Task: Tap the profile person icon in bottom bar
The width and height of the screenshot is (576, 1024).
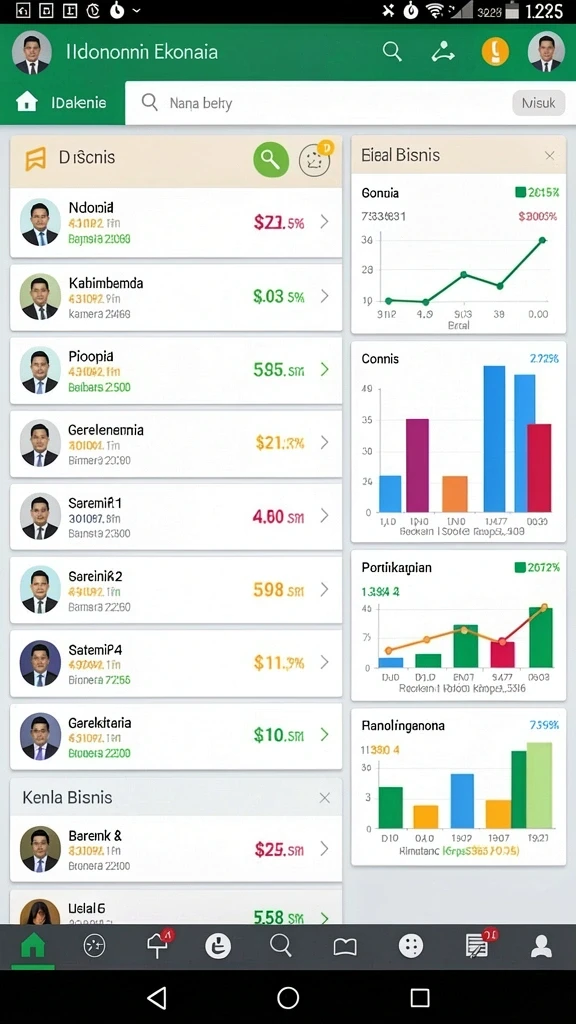Action: tap(541, 946)
